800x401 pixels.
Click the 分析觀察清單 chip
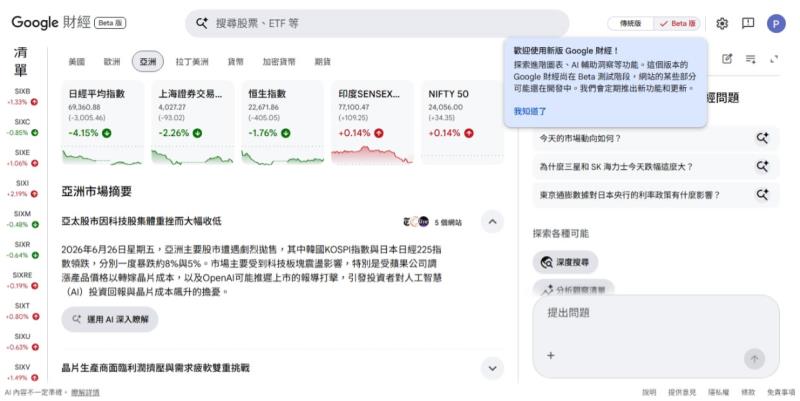pos(573,289)
